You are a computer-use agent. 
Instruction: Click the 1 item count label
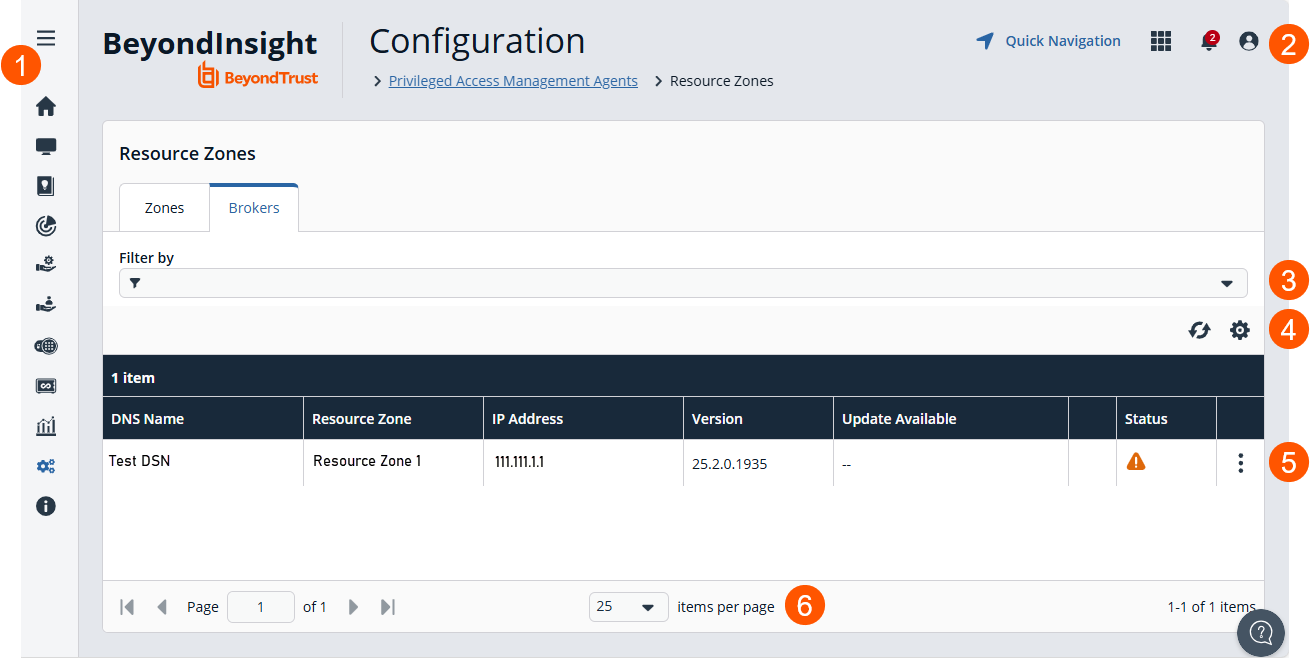coord(133,378)
